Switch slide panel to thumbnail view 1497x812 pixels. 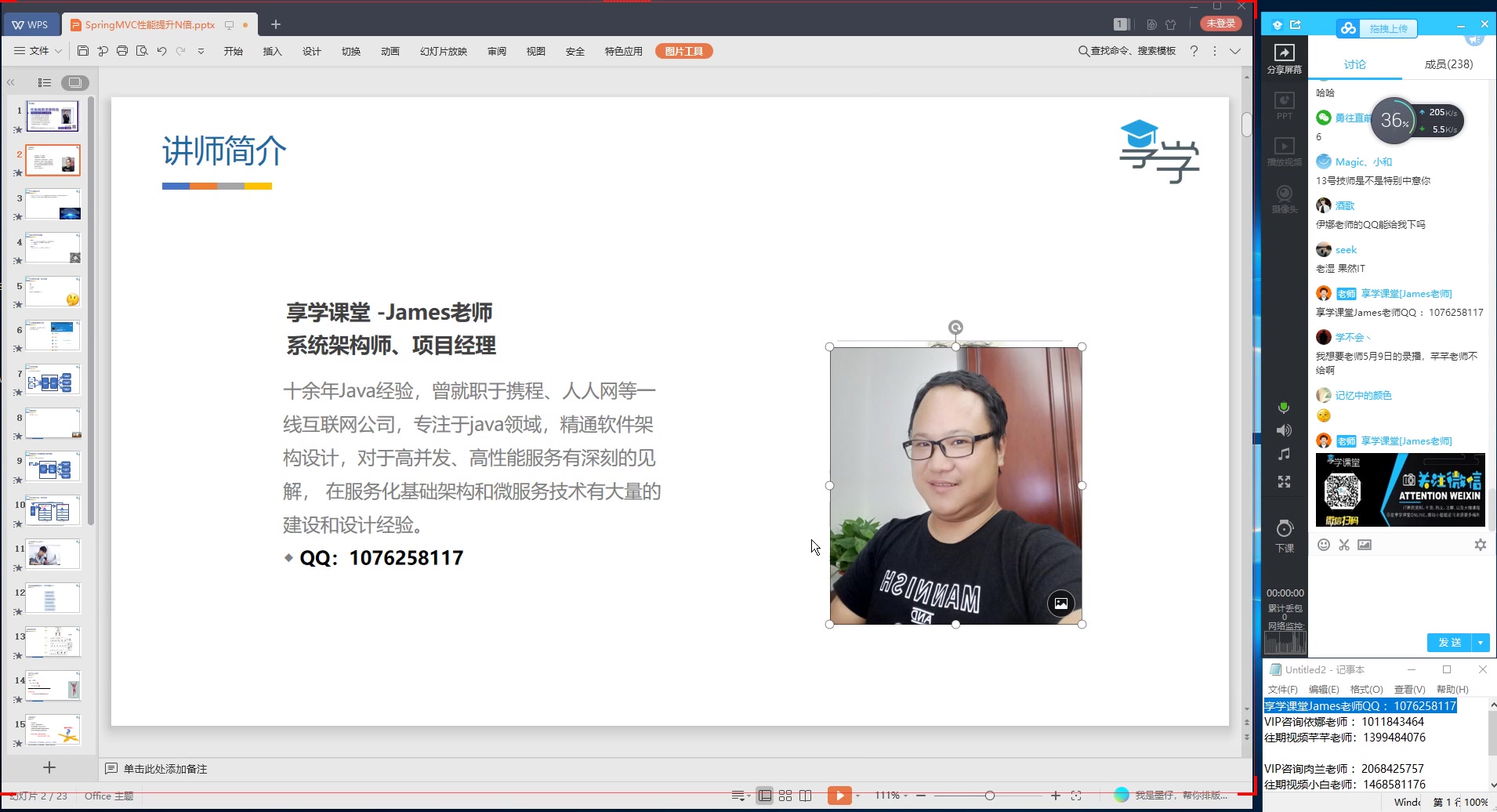74,82
